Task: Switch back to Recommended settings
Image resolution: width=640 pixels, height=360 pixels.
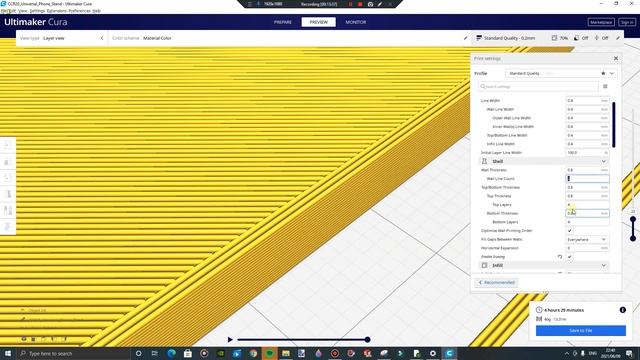Action: [x=496, y=282]
